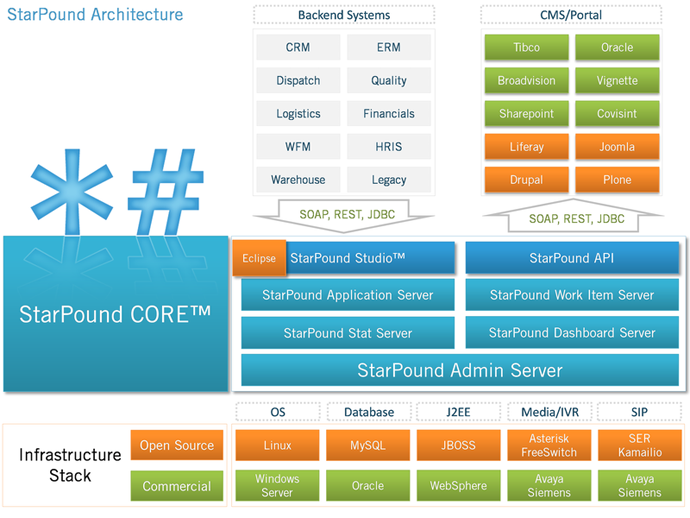Click the blue pound sign logo
Image resolution: width=690 pixels, height=518 pixels.
(x=165, y=191)
